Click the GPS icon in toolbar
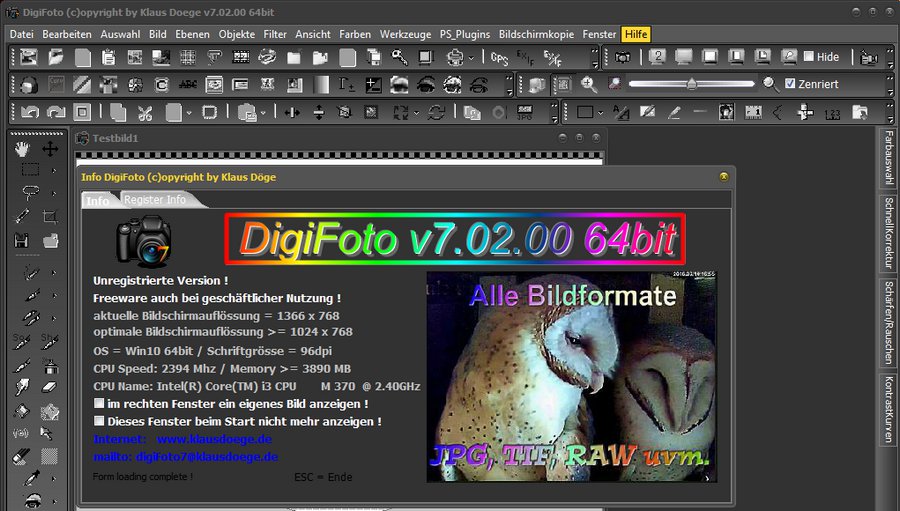 [x=499, y=57]
